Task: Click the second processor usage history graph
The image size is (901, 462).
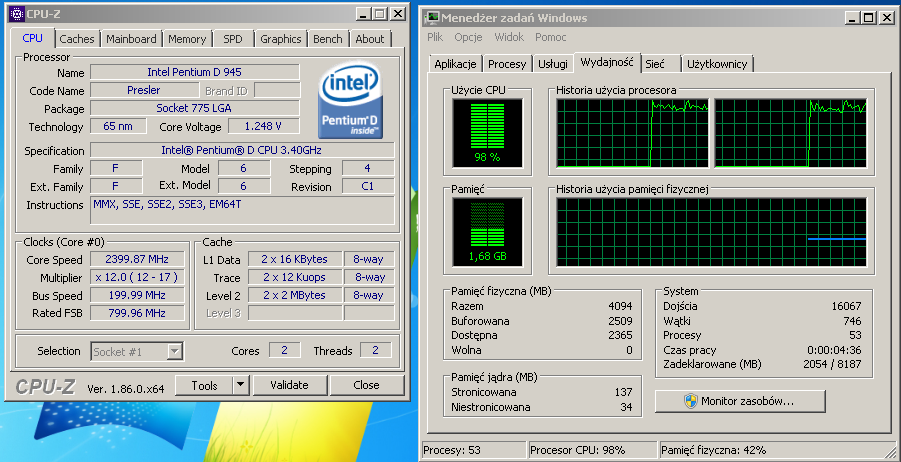Action: click(791, 133)
